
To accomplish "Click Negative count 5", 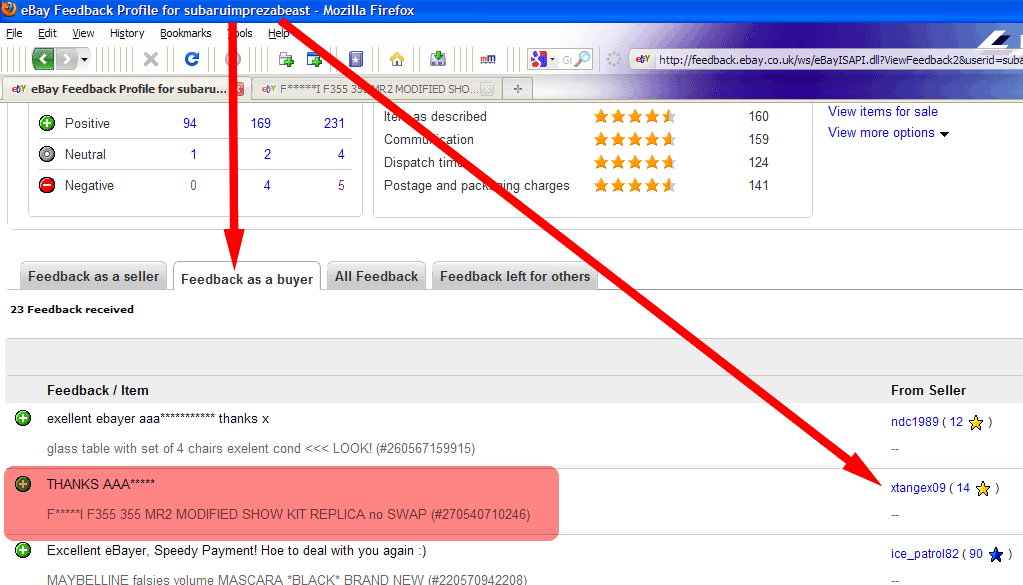I will point(341,186).
